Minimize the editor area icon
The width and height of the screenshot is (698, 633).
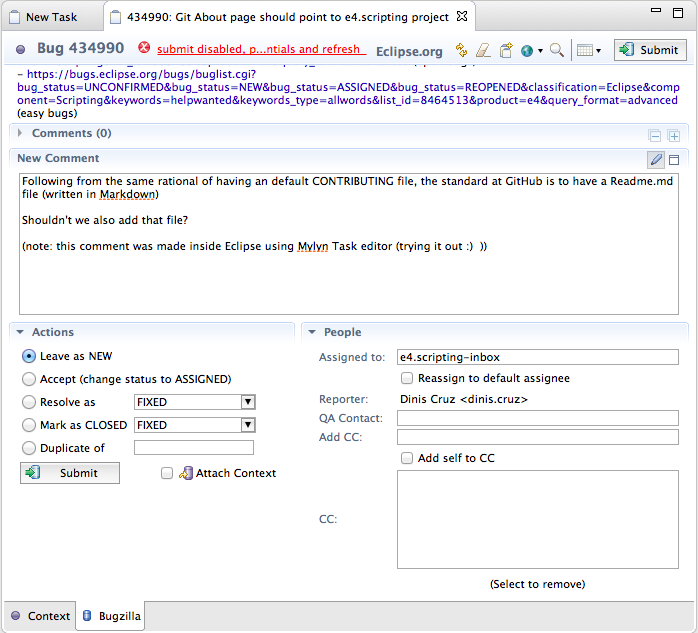[656, 10]
